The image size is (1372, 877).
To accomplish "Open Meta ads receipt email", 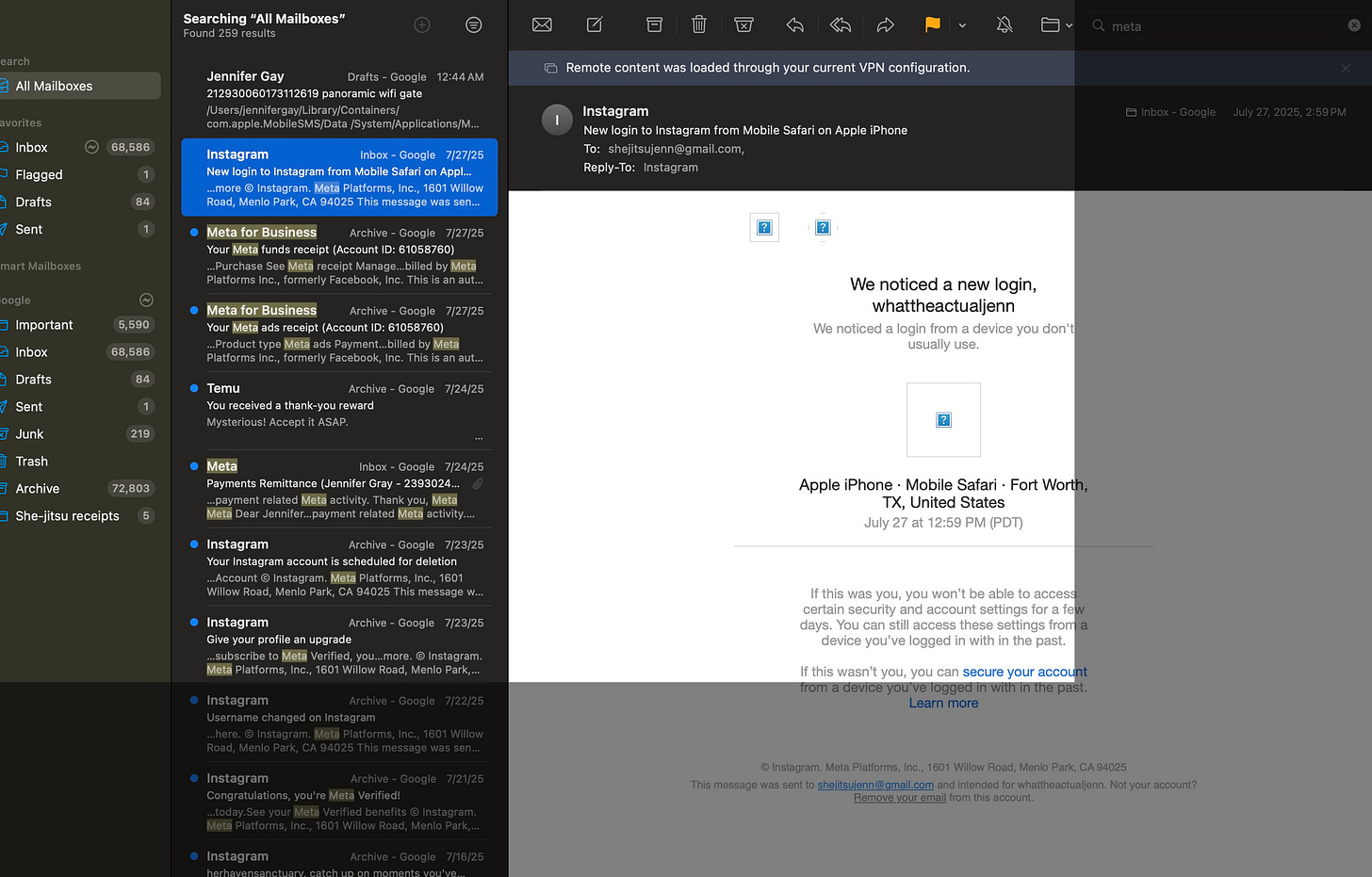I will pyautogui.click(x=339, y=334).
